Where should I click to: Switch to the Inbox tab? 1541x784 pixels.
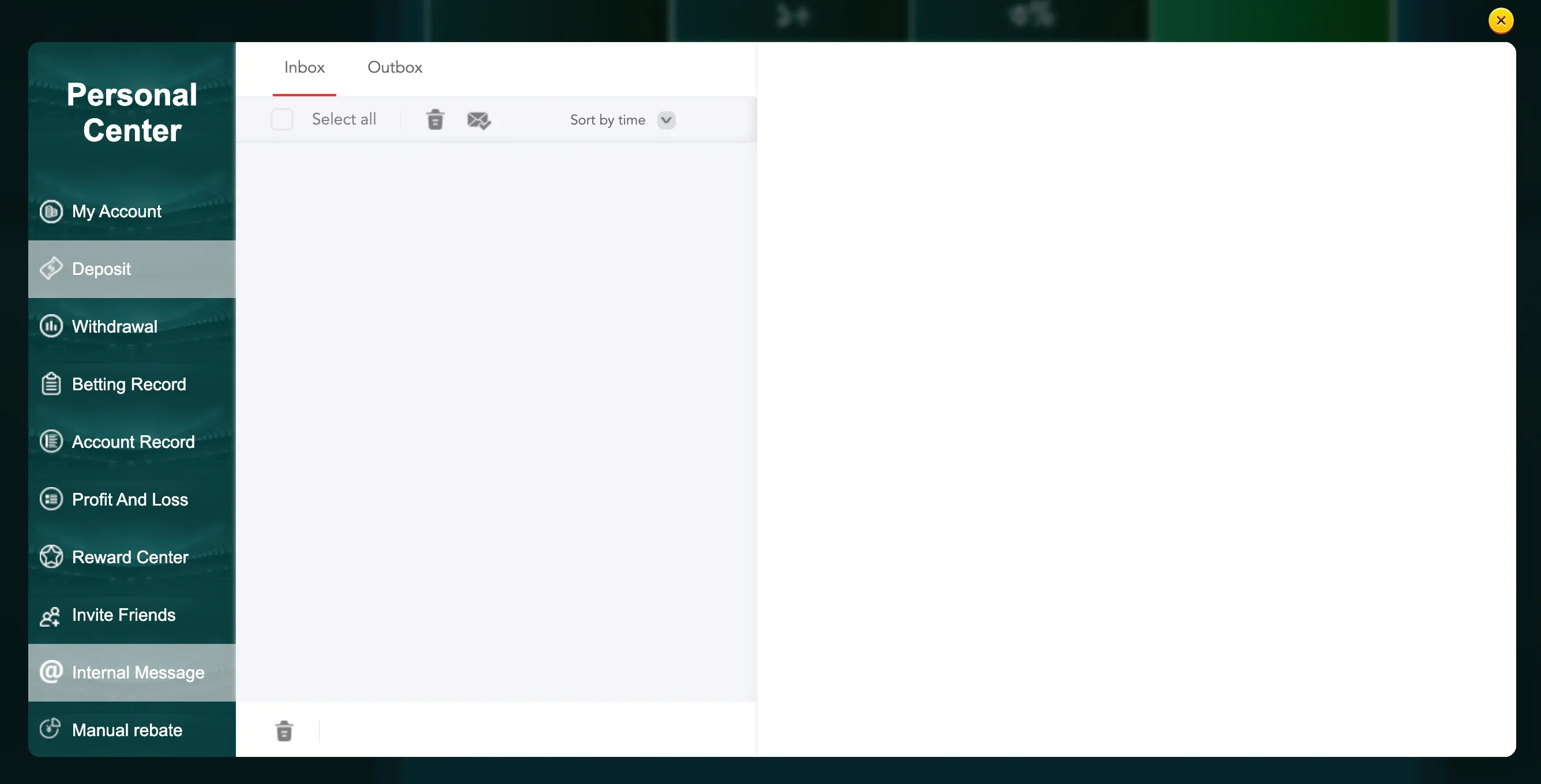[305, 67]
